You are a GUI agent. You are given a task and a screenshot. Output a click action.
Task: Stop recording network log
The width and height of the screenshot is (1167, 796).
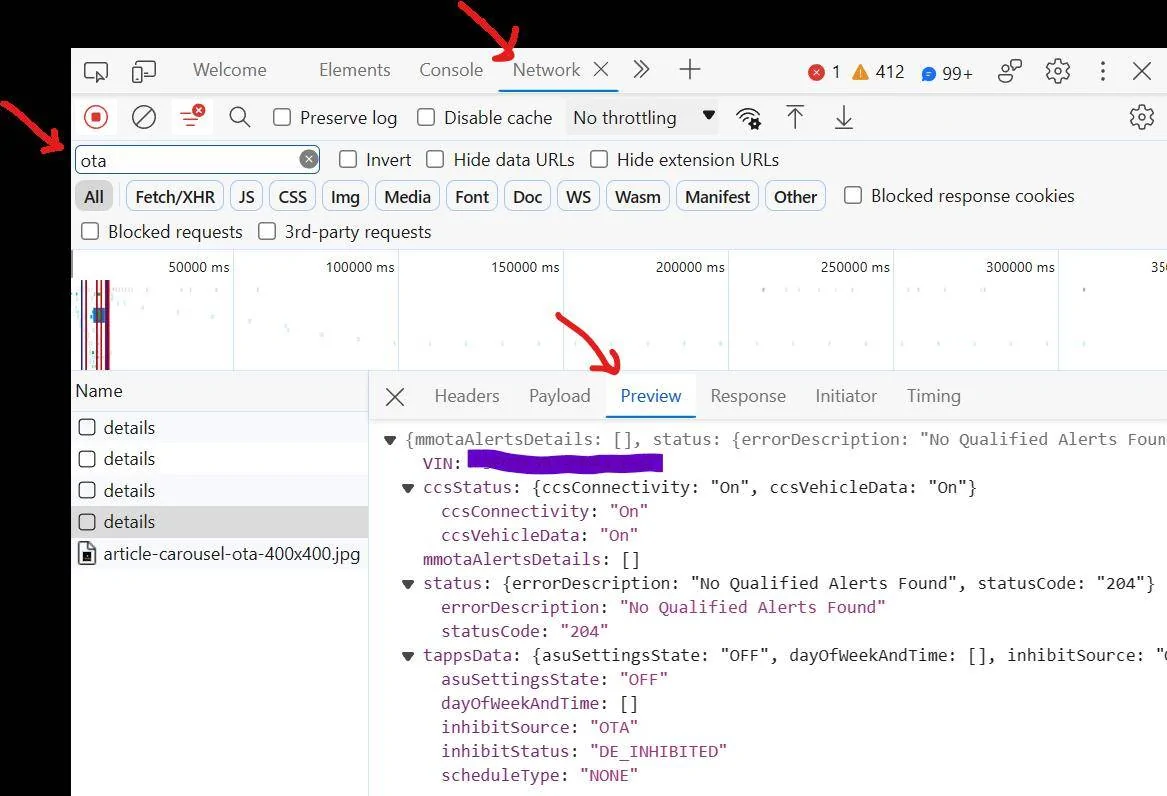pos(95,117)
